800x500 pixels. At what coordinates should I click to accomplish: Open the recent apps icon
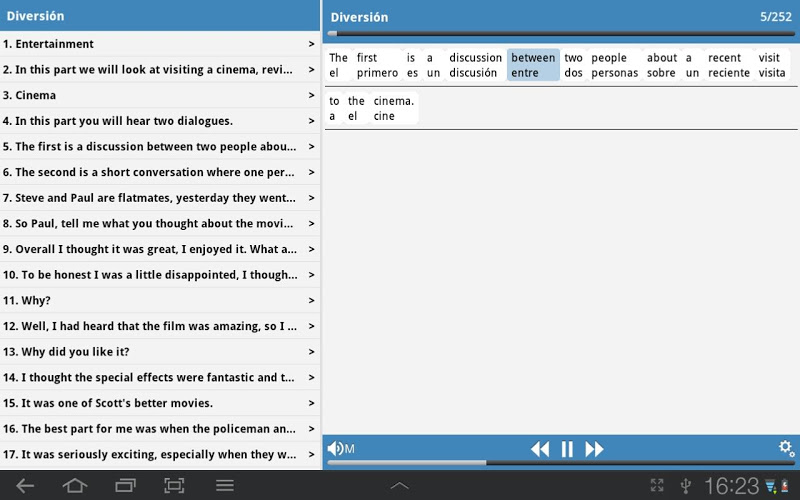click(x=125, y=486)
